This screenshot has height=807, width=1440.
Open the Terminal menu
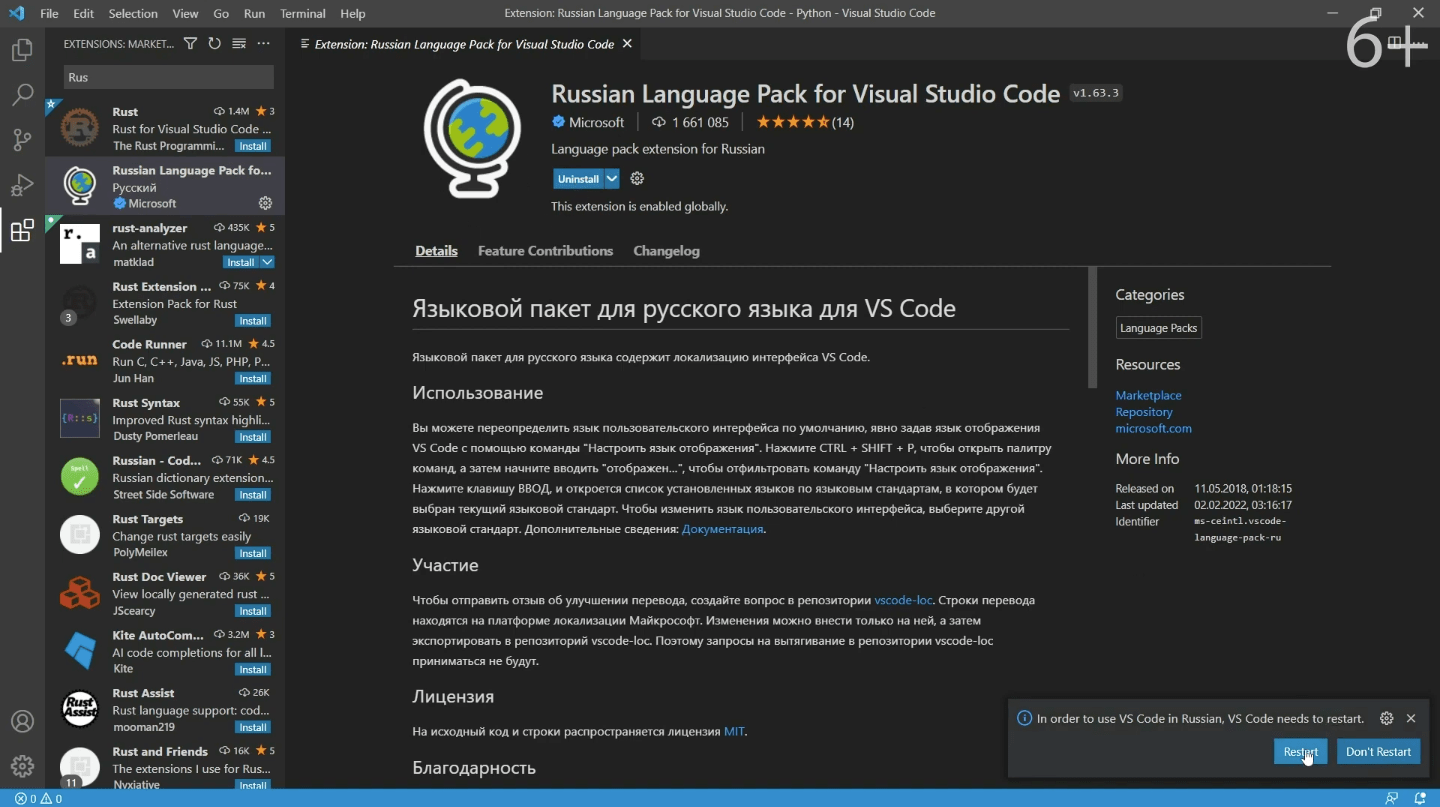coord(303,14)
